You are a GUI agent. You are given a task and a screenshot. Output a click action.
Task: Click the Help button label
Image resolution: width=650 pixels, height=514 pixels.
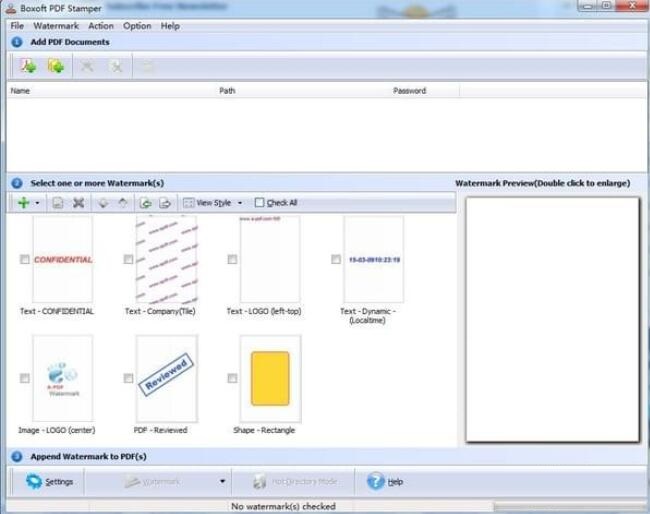point(395,482)
